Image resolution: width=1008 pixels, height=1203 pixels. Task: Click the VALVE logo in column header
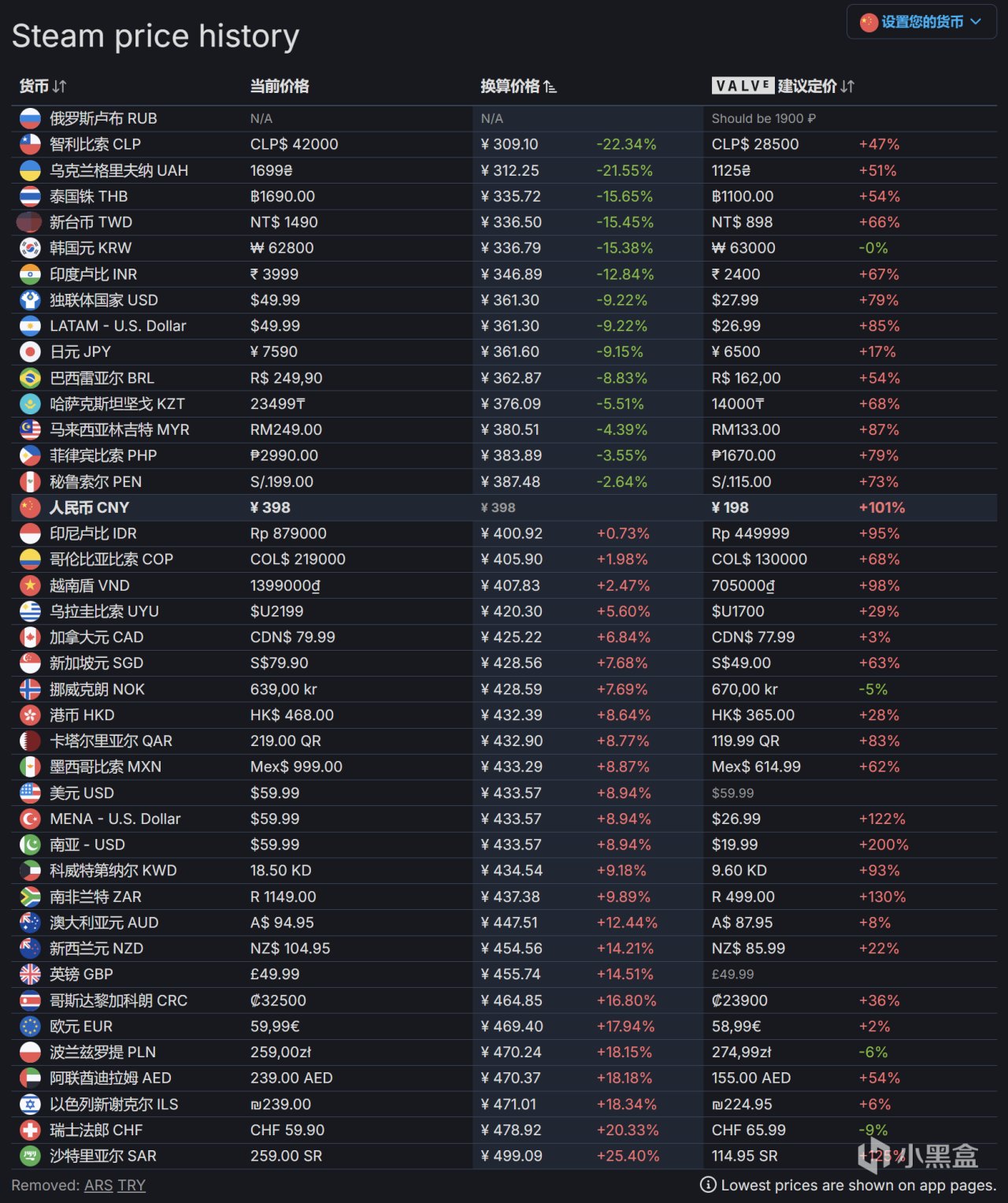point(742,87)
